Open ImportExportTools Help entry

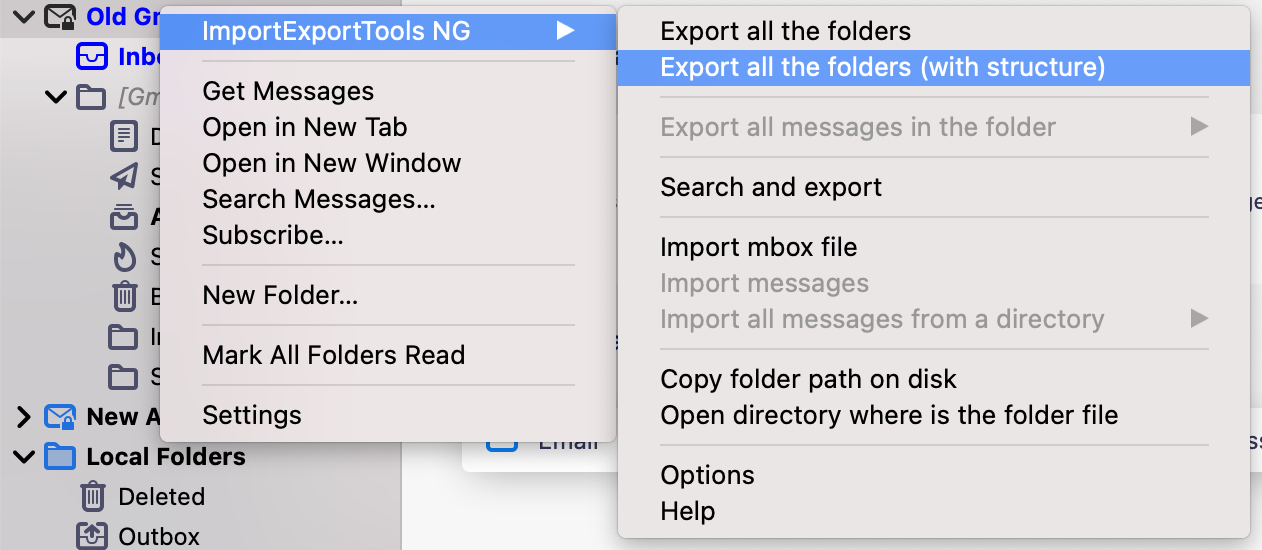click(x=688, y=511)
